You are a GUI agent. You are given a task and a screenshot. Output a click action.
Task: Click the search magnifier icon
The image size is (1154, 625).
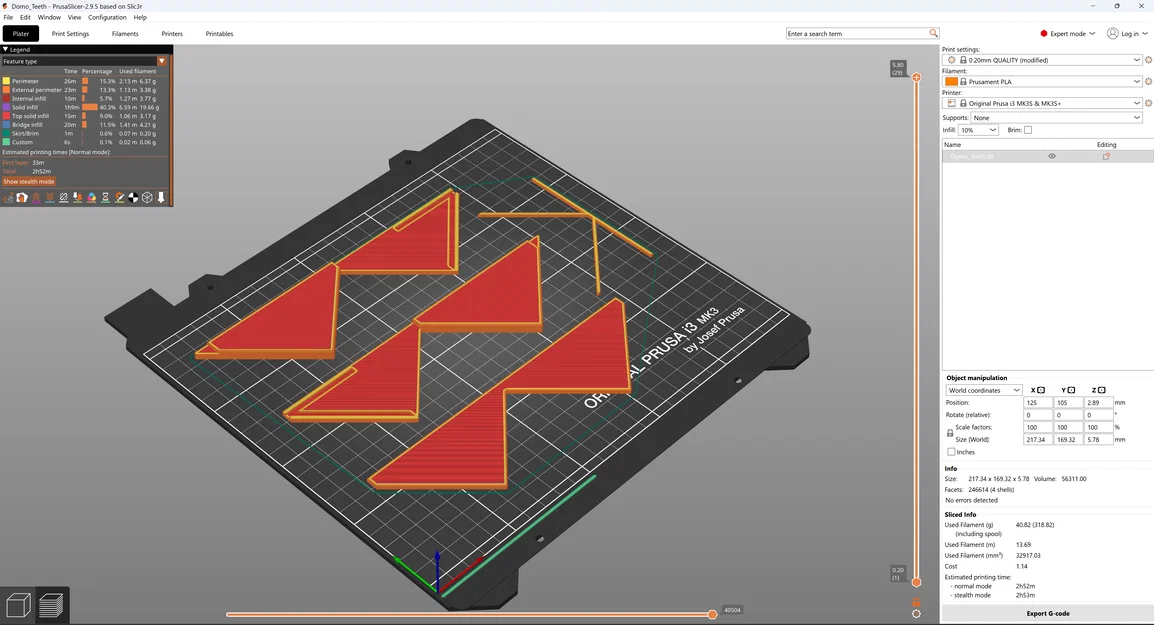tap(933, 33)
